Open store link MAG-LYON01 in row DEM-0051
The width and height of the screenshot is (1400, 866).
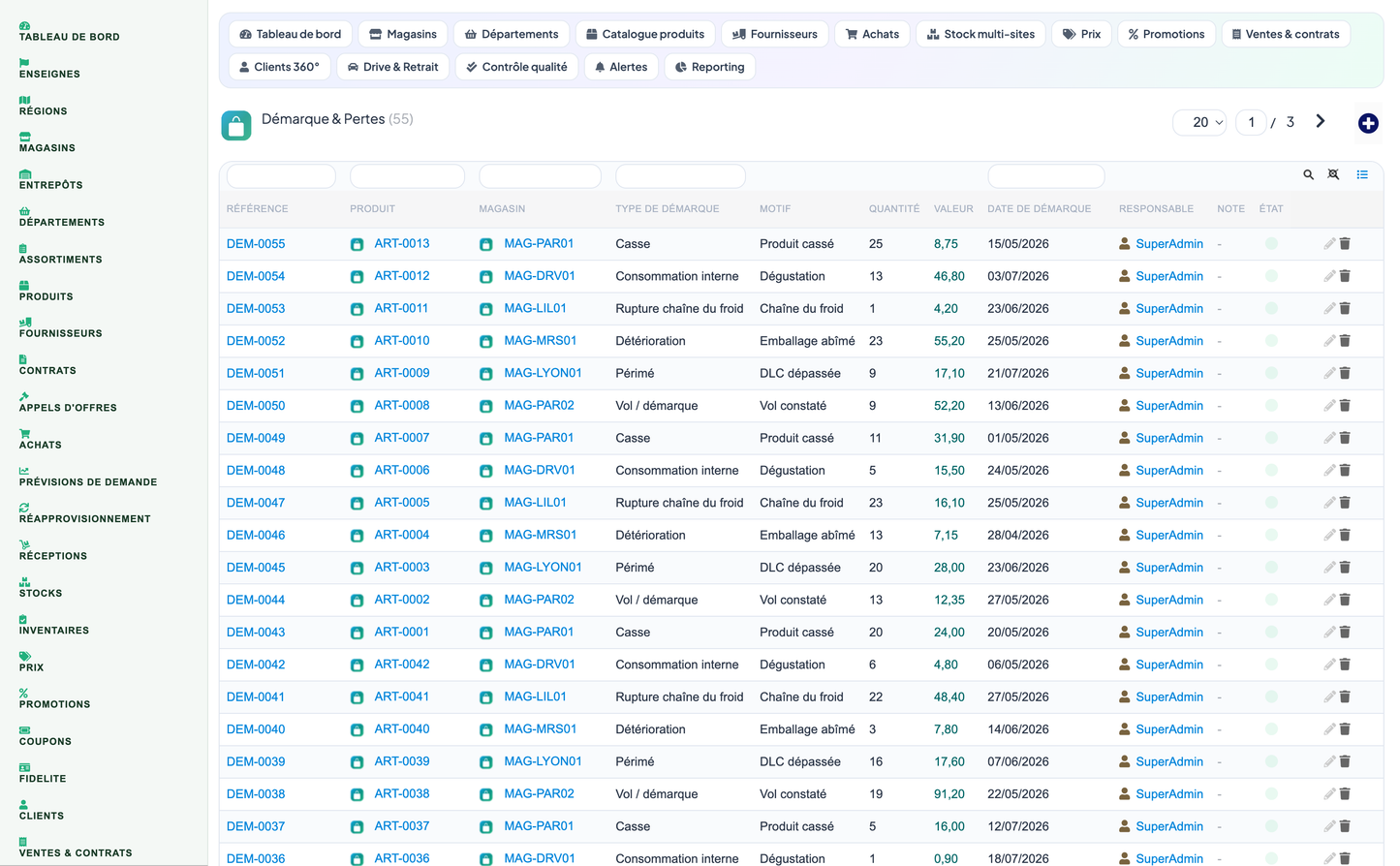[x=543, y=373]
